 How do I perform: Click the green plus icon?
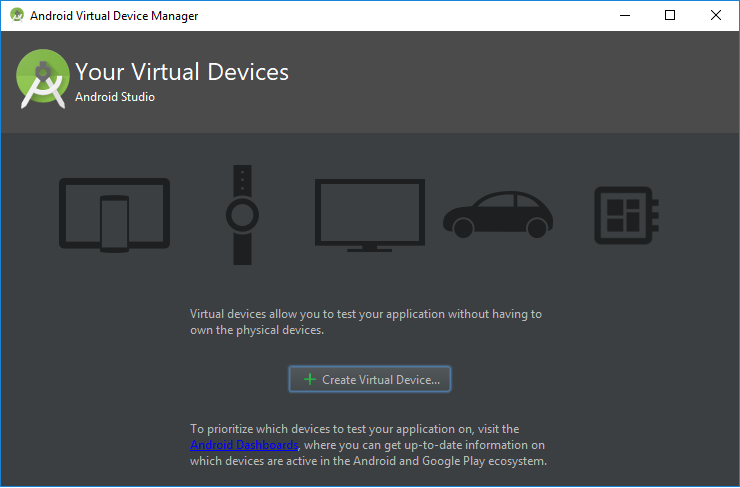click(310, 379)
